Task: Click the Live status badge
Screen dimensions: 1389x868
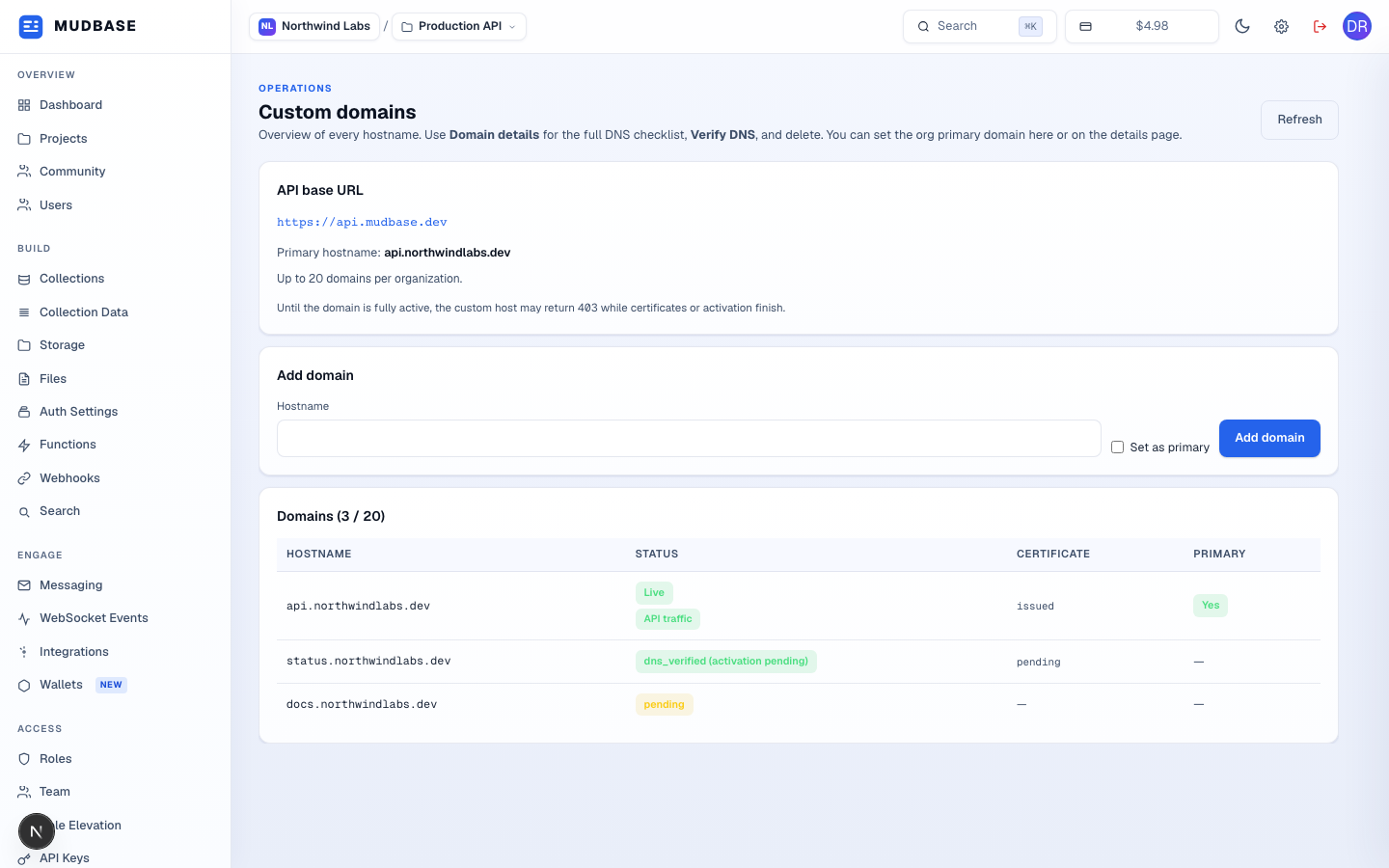Action: 654,593
